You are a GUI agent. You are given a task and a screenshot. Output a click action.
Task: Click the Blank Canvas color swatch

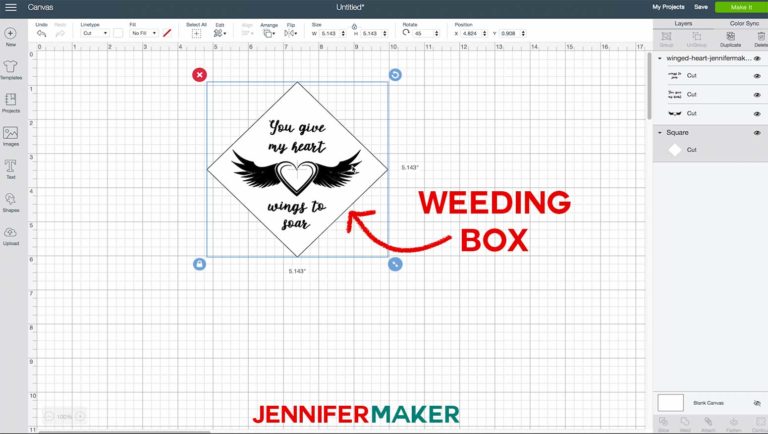(x=670, y=403)
